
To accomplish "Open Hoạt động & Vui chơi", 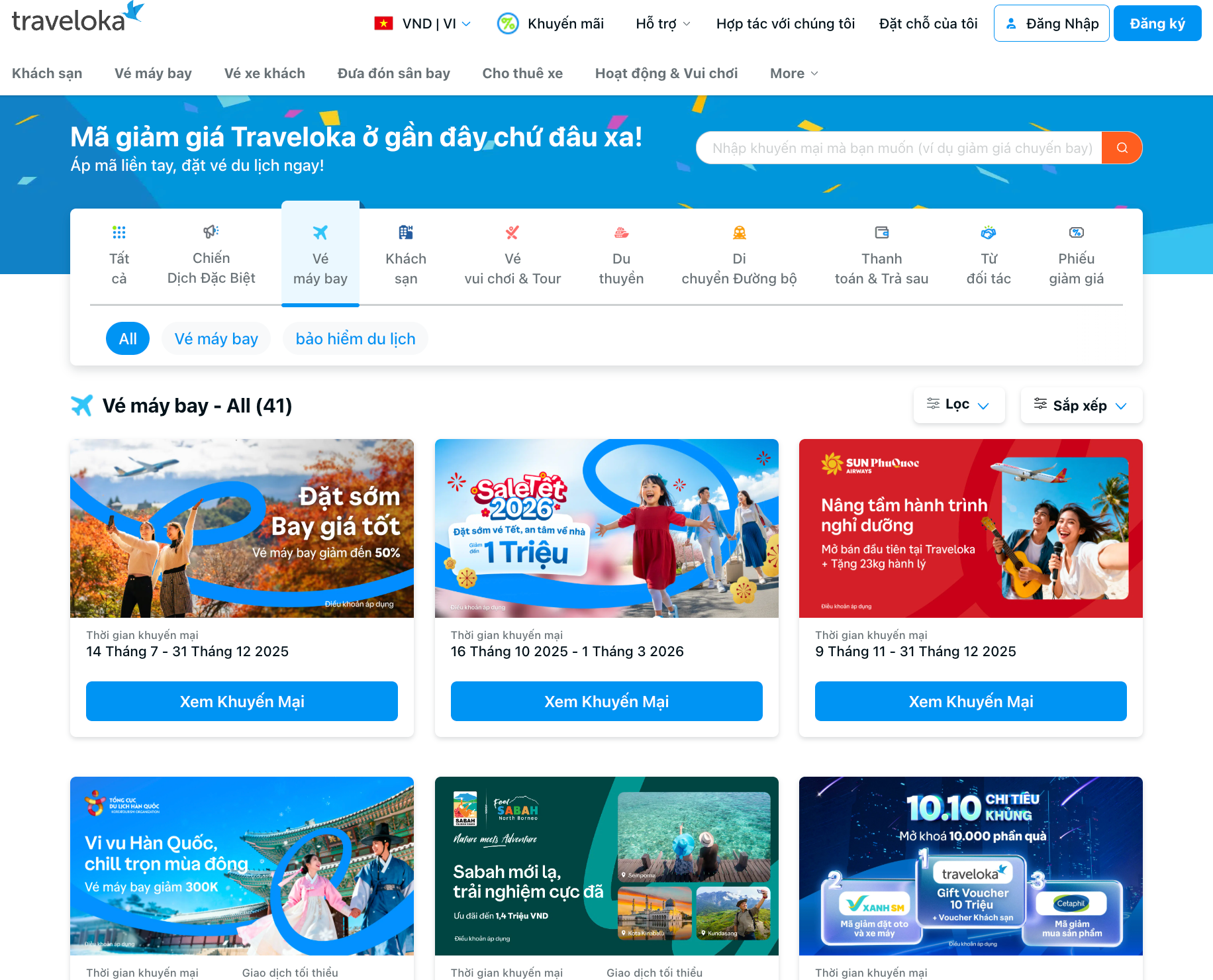I will coord(666,73).
